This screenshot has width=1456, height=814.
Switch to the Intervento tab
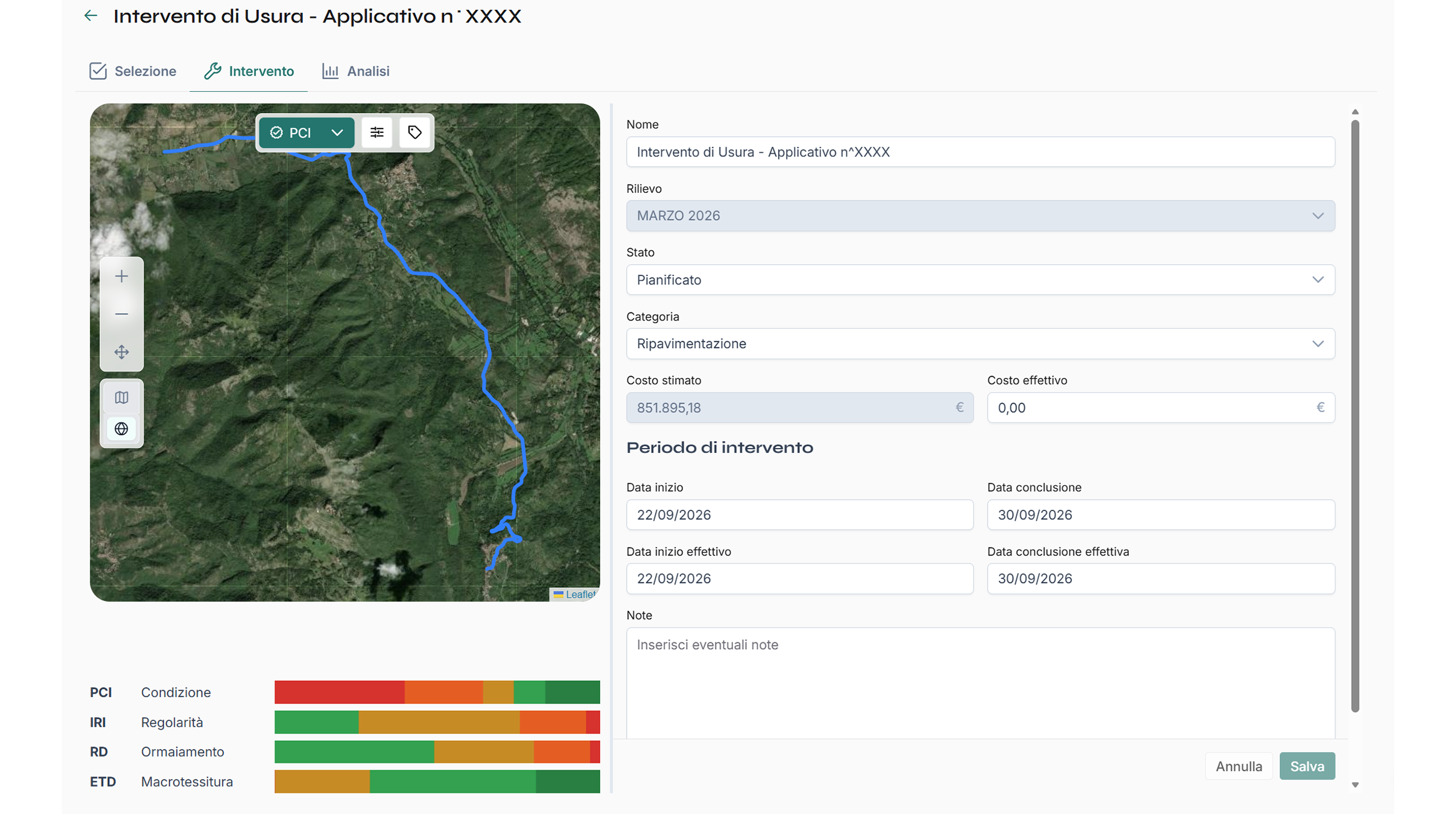click(x=249, y=71)
